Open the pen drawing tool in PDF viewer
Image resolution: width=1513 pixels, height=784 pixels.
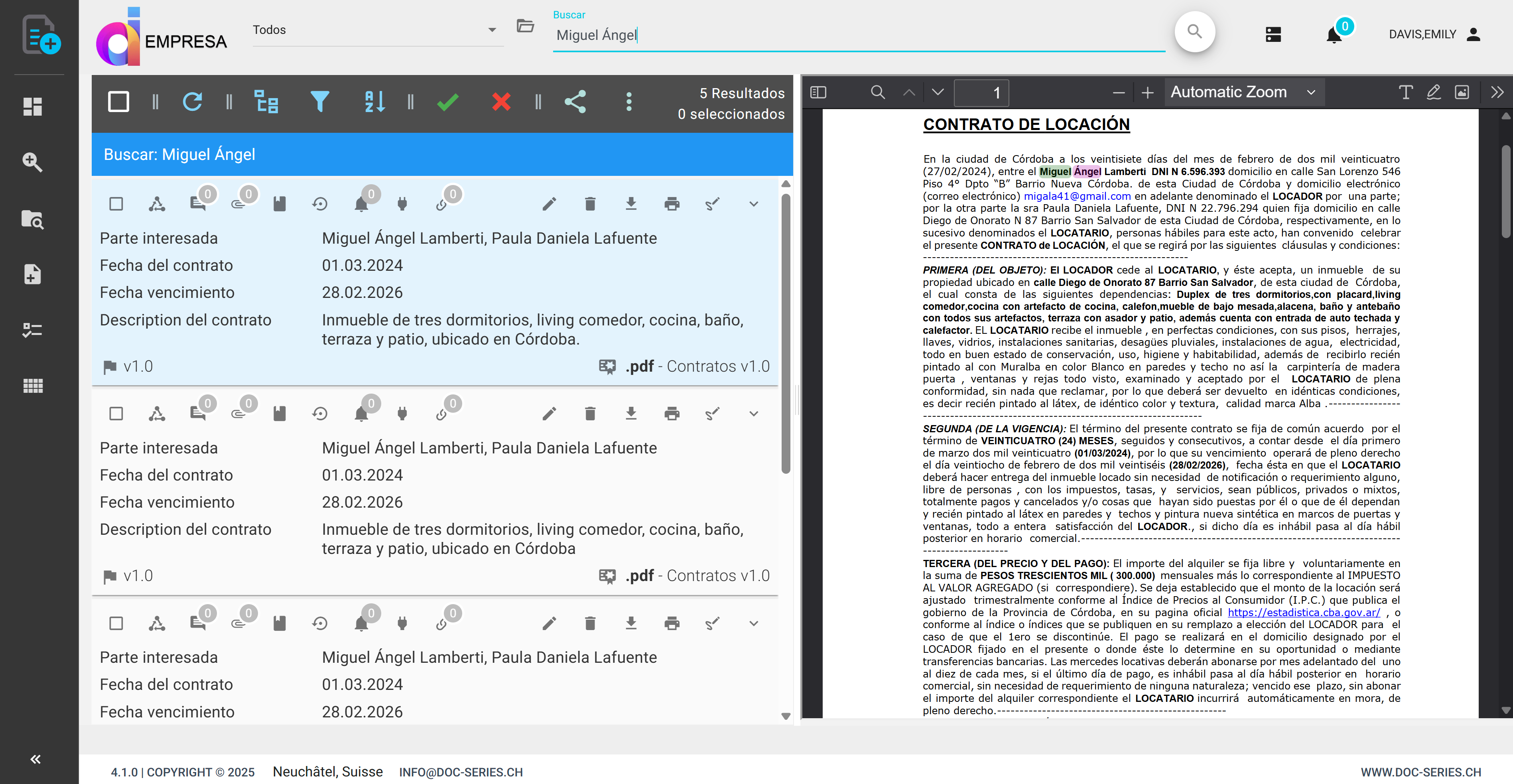[1433, 92]
